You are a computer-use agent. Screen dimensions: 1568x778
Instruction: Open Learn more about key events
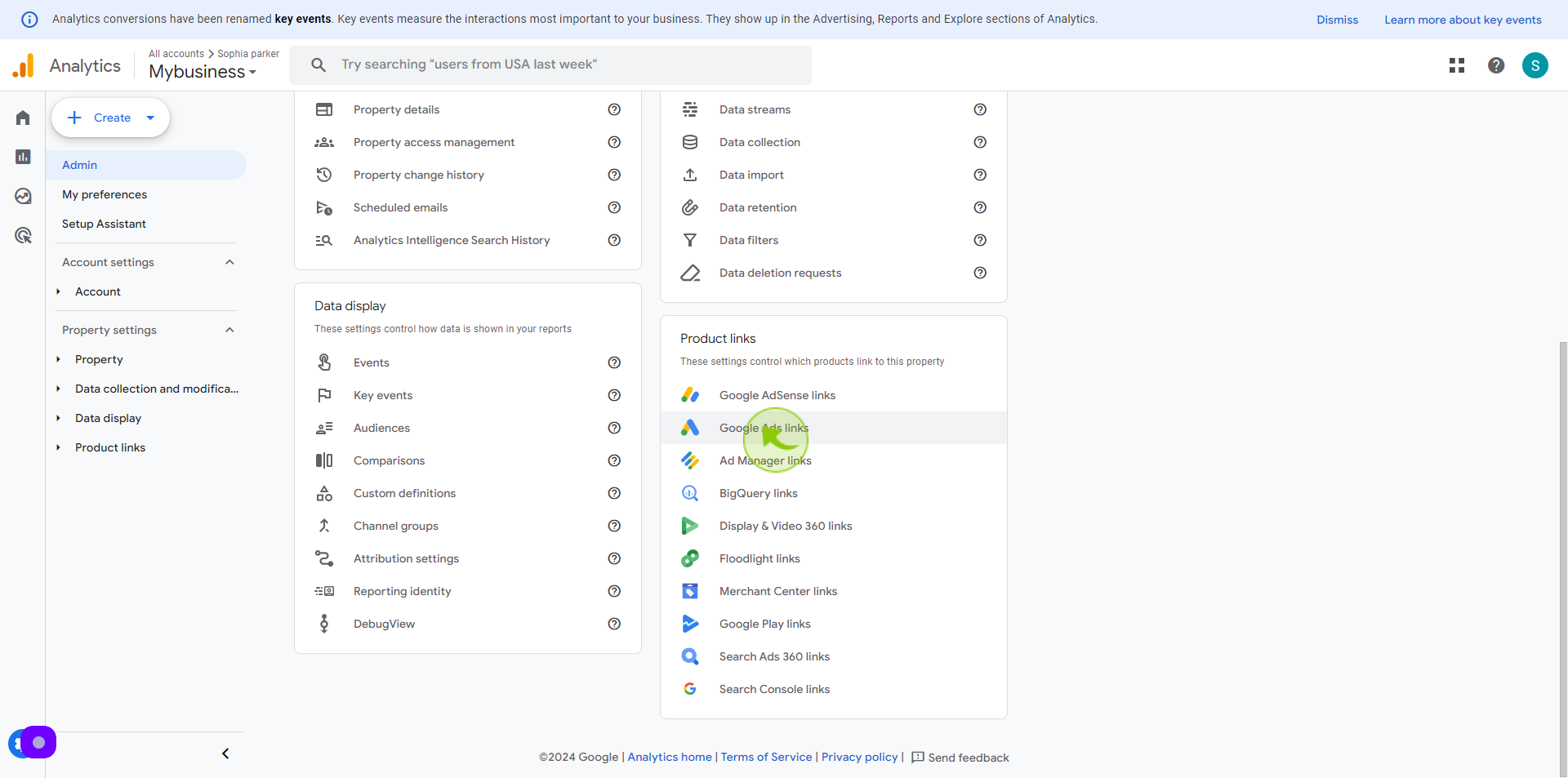tap(1463, 20)
